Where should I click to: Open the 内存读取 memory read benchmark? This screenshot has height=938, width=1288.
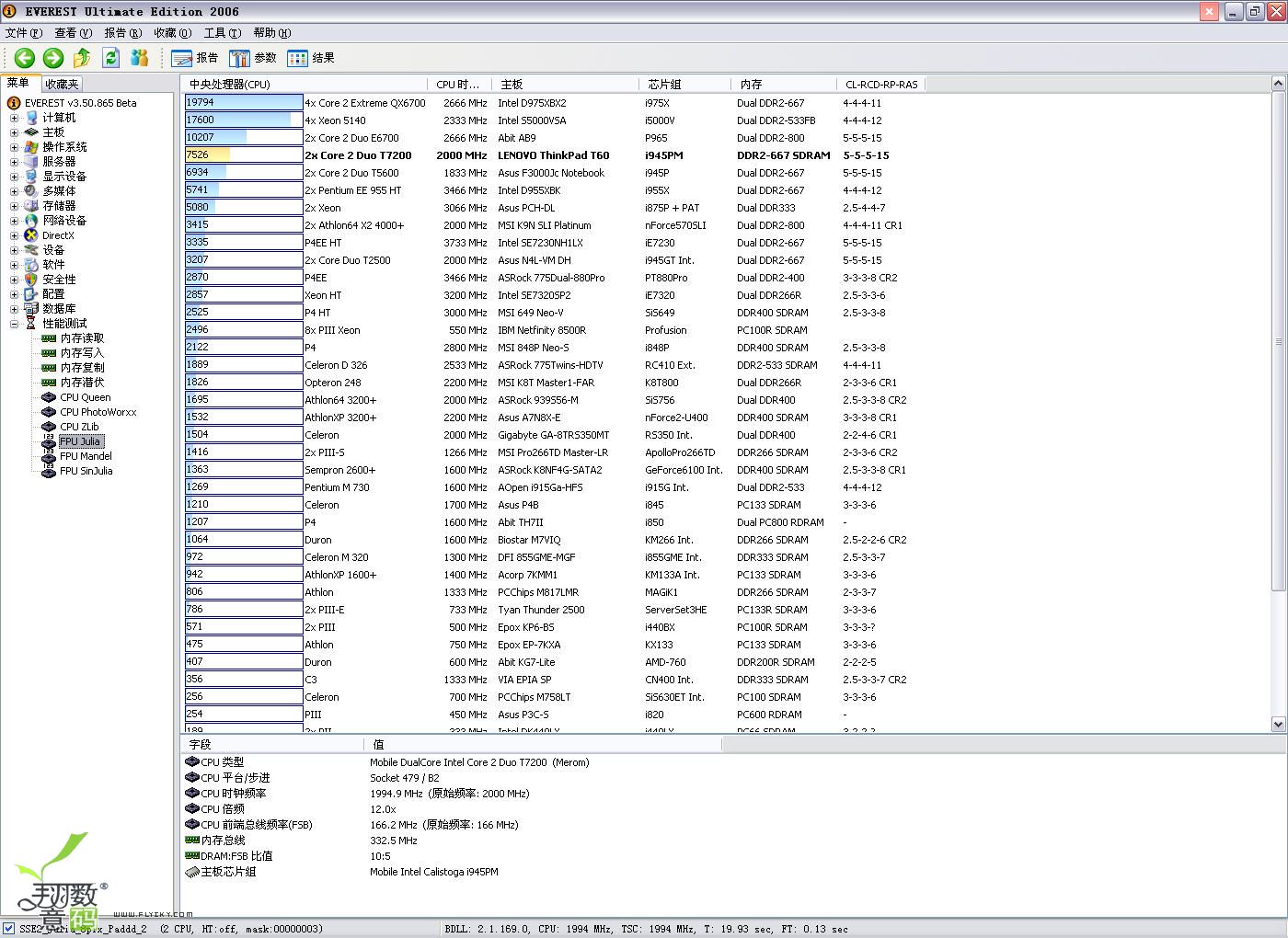82,338
